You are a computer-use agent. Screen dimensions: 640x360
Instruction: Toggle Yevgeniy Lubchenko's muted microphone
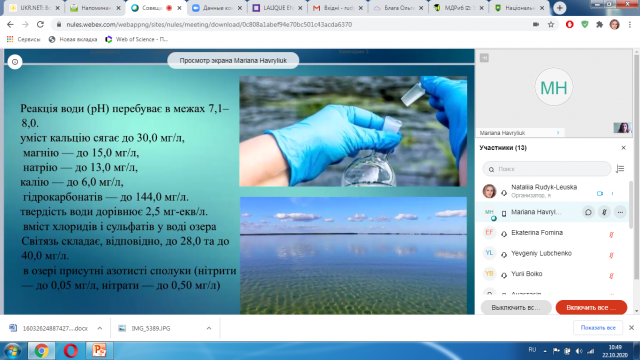[x=611, y=255]
